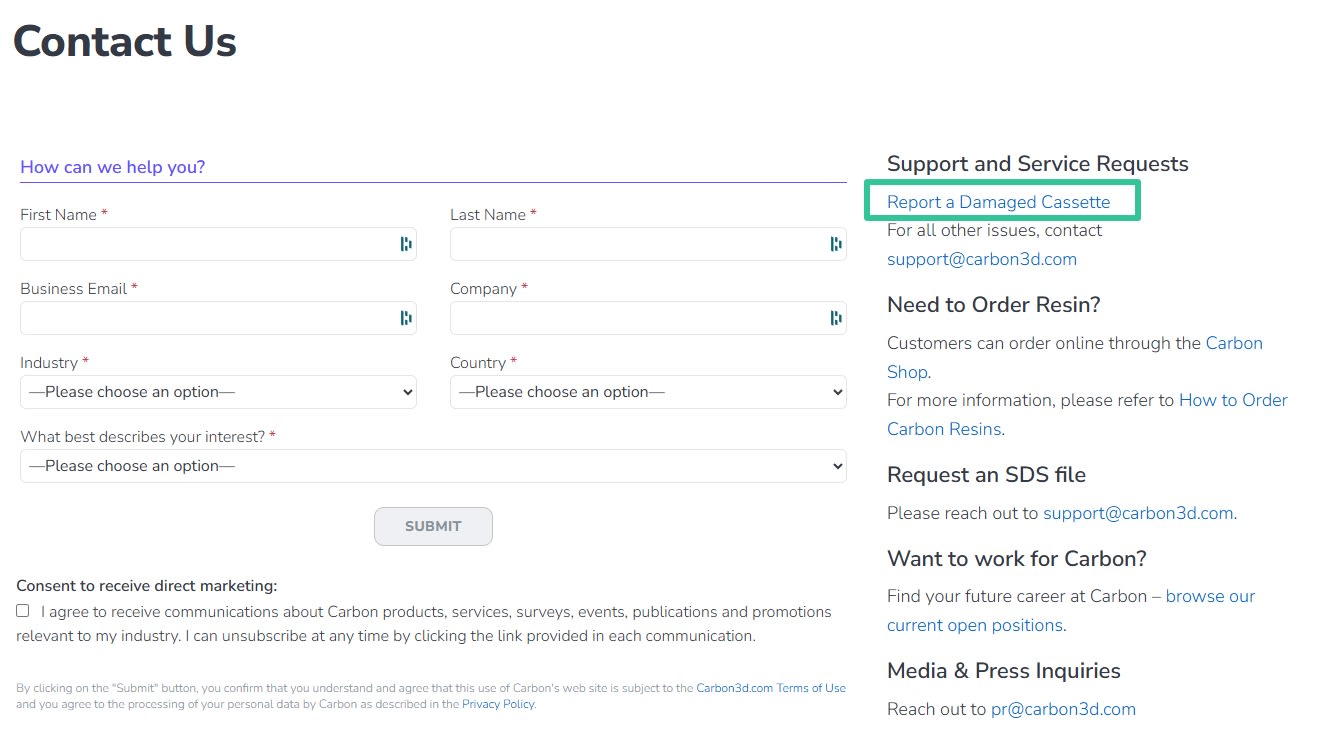Focus the Business Email input field
The image size is (1319, 745).
point(218,318)
